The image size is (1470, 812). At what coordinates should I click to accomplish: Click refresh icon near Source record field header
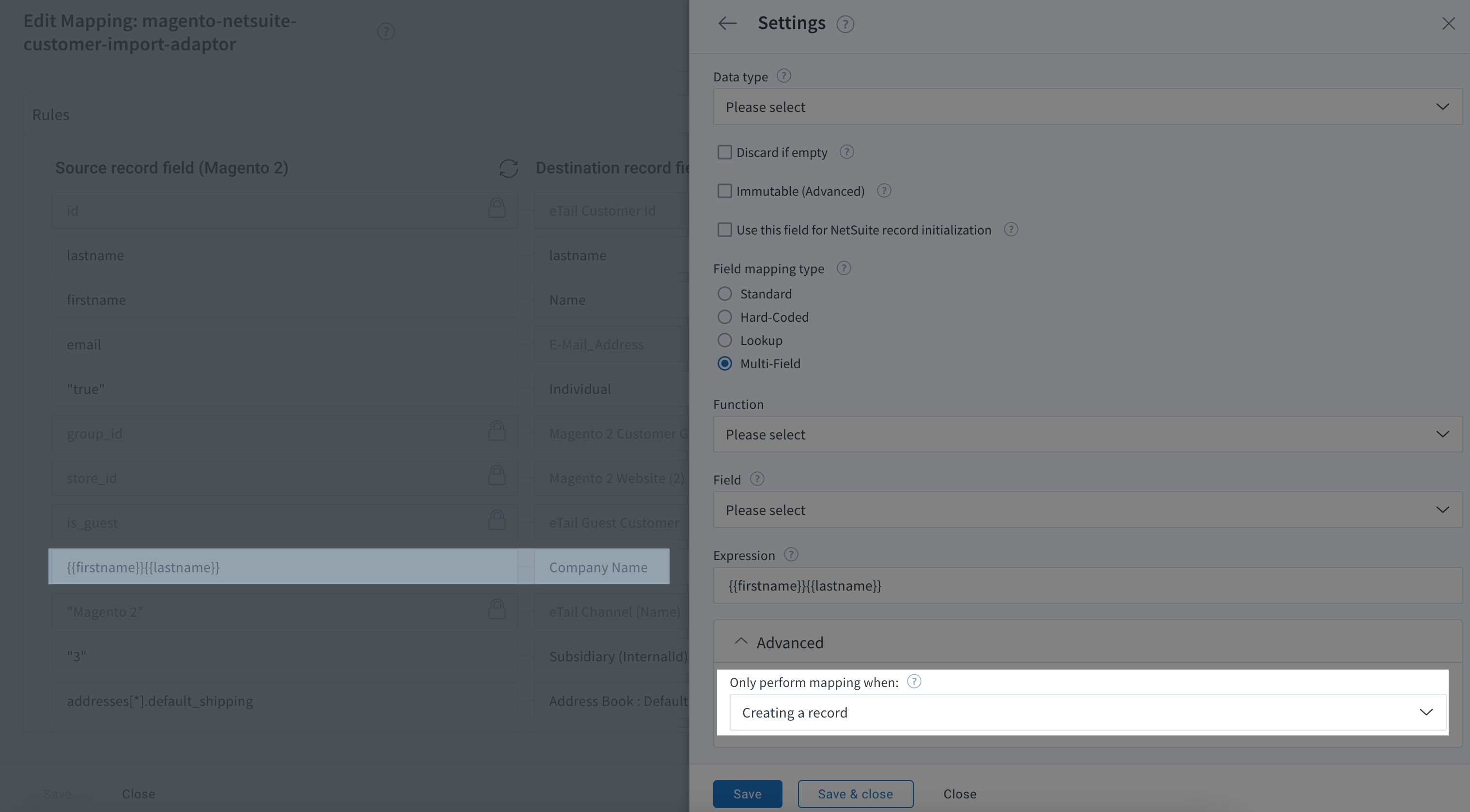point(508,168)
